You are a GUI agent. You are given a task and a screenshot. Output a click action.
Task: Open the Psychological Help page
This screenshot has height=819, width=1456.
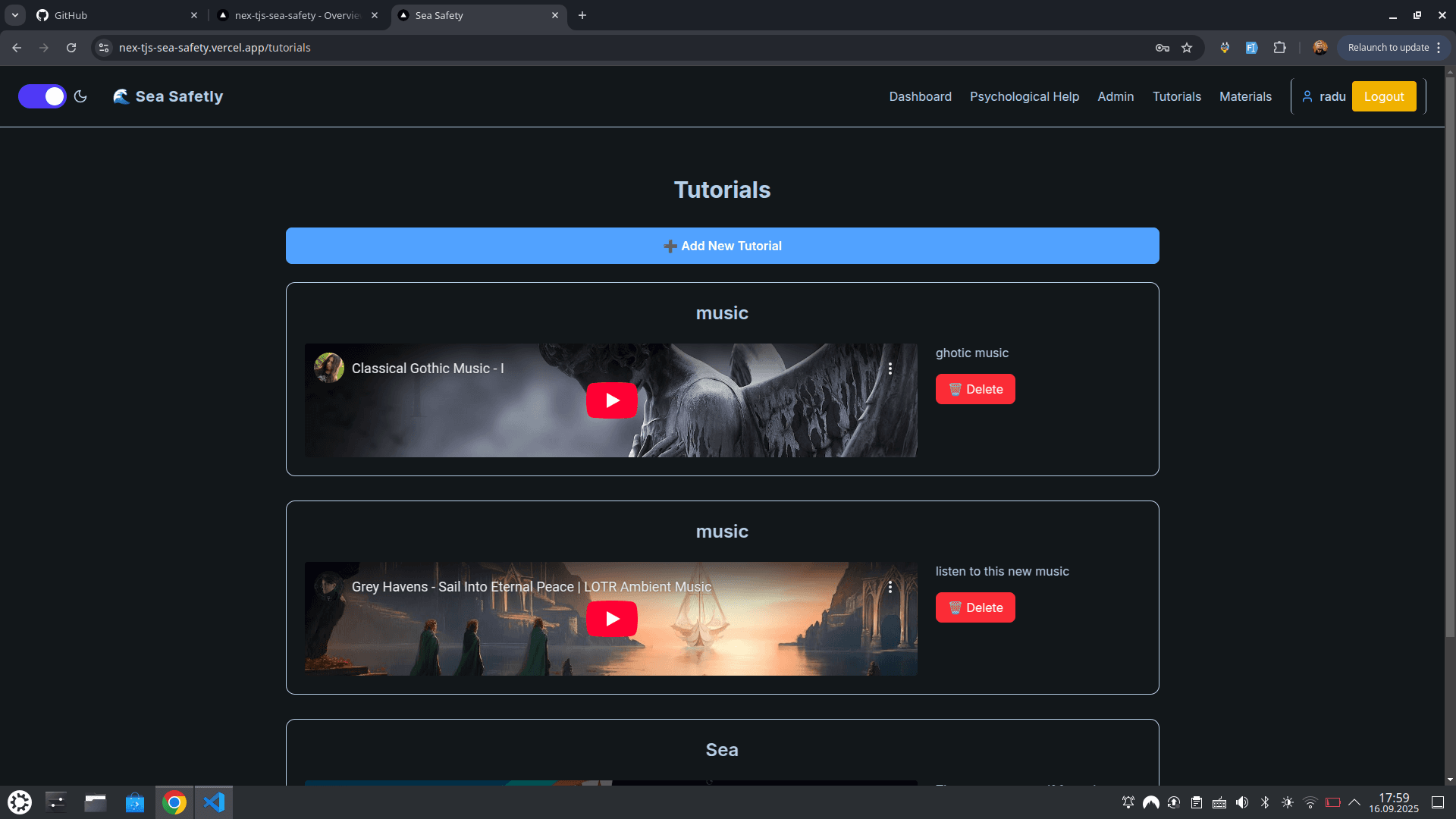tap(1024, 96)
